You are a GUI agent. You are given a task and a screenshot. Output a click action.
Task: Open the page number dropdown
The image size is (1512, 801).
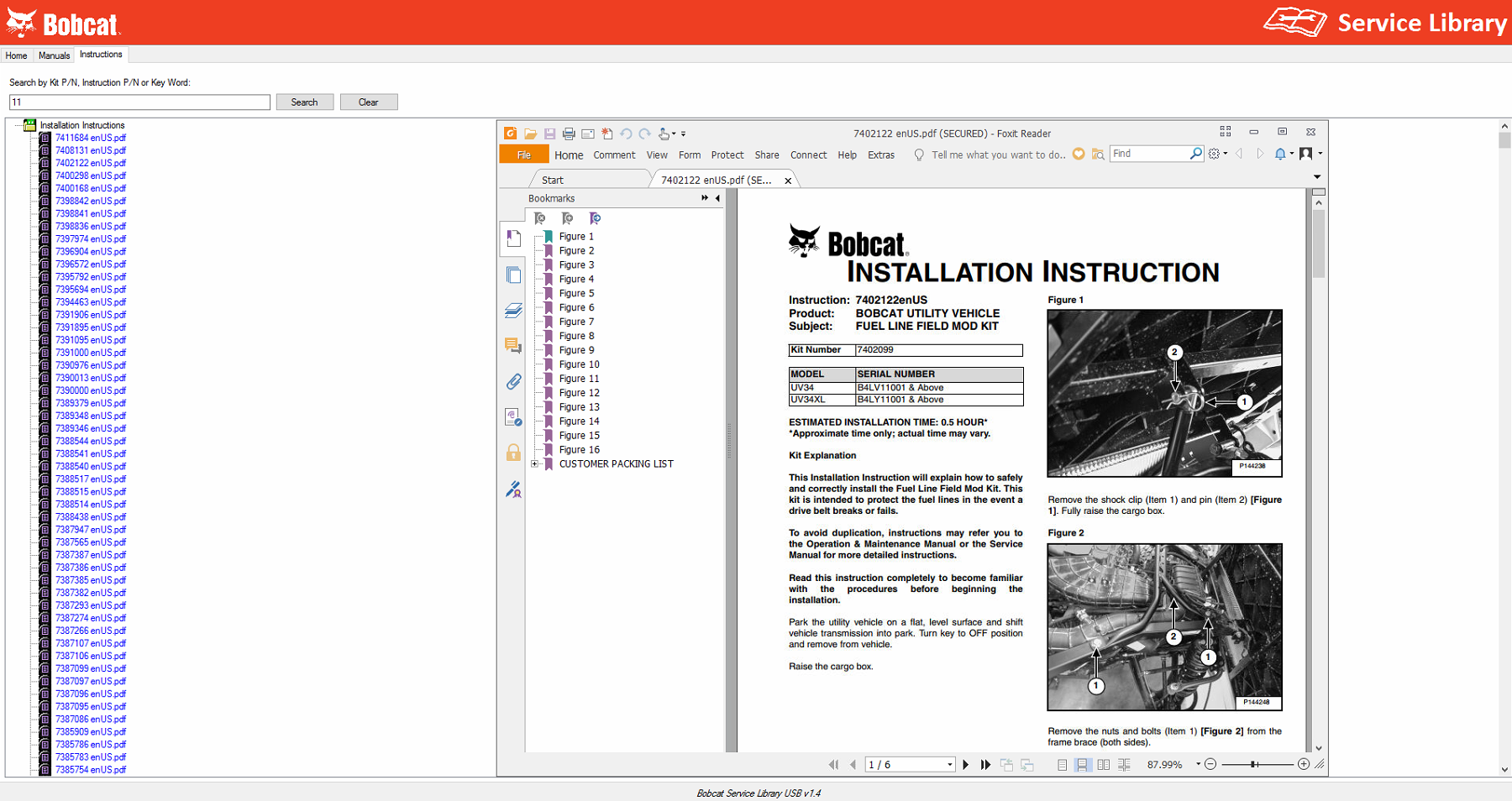[949, 765]
